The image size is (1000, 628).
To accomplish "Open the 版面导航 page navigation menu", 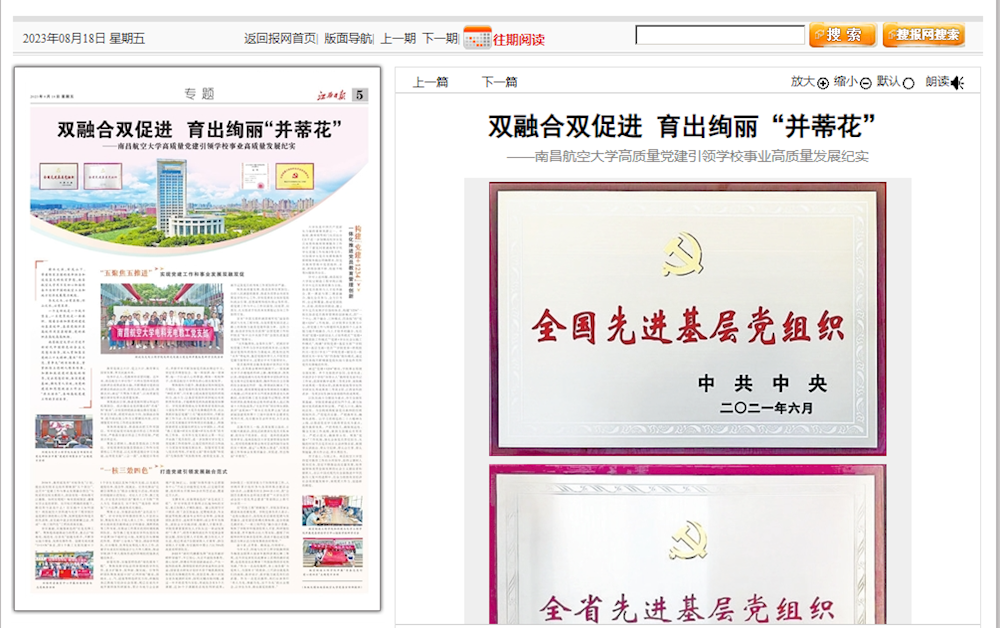I will tap(348, 39).
